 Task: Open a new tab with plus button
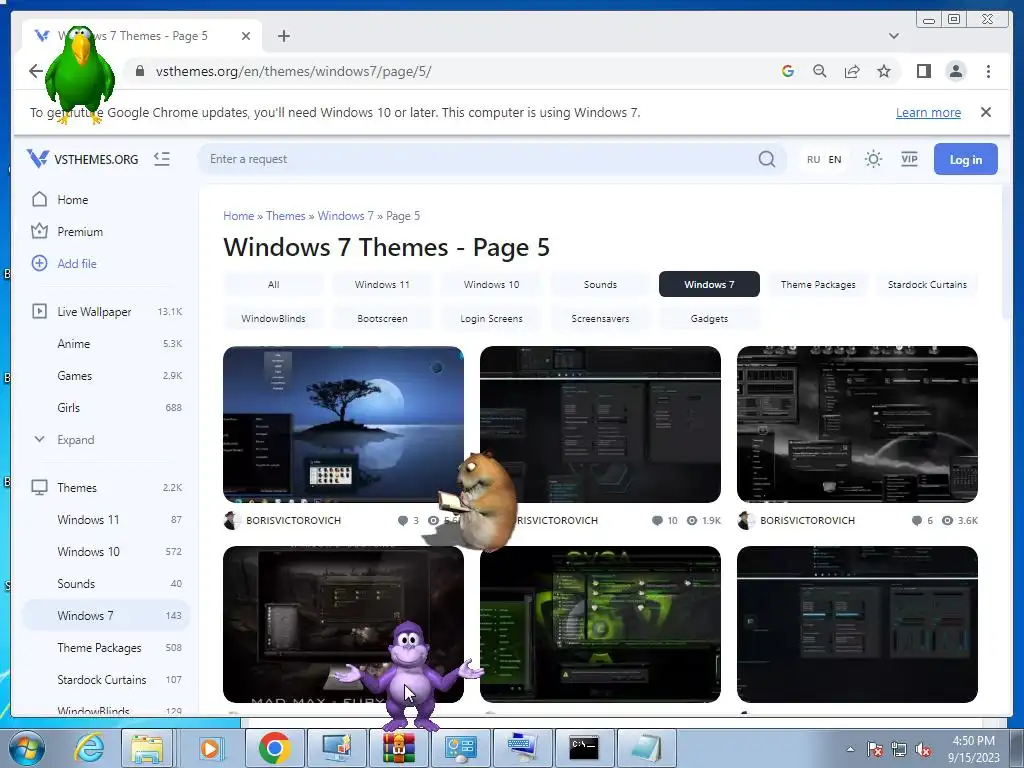pos(283,36)
